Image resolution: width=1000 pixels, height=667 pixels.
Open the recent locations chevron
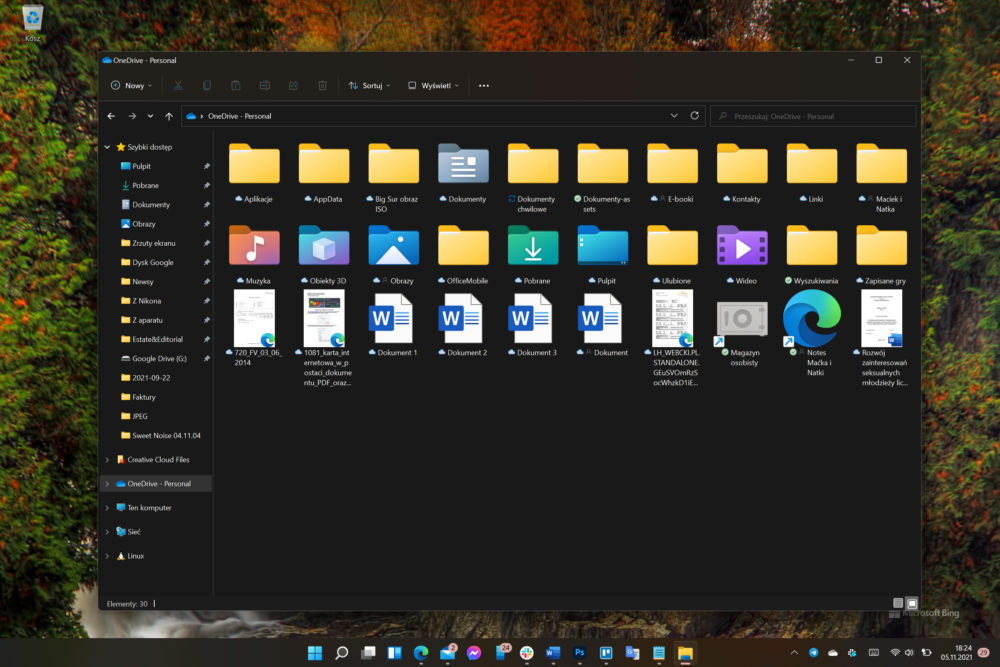pyautogui.click(x=151, y=116)
